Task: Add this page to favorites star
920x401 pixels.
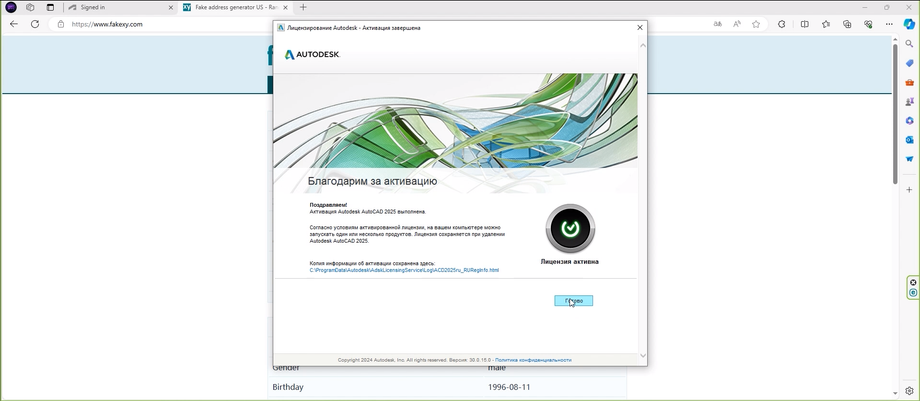Action: (756, 24)
